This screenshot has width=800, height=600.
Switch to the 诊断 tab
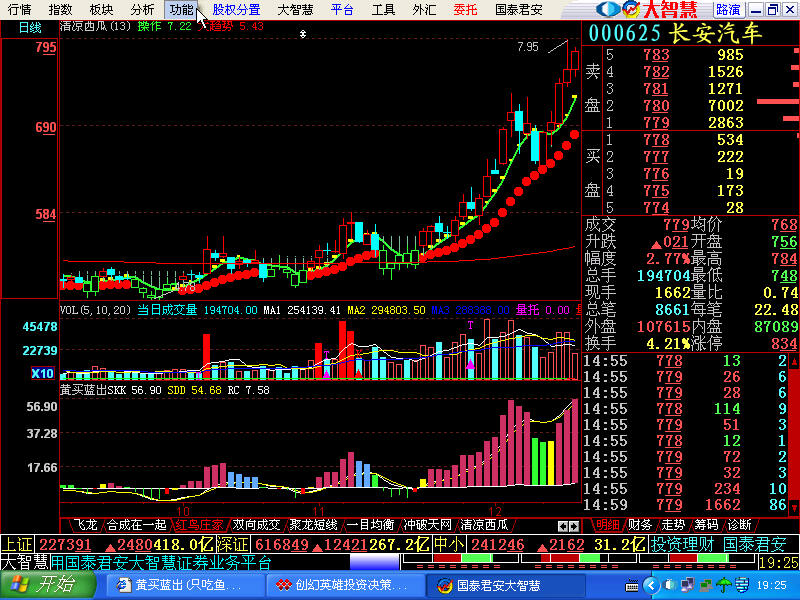739,525
